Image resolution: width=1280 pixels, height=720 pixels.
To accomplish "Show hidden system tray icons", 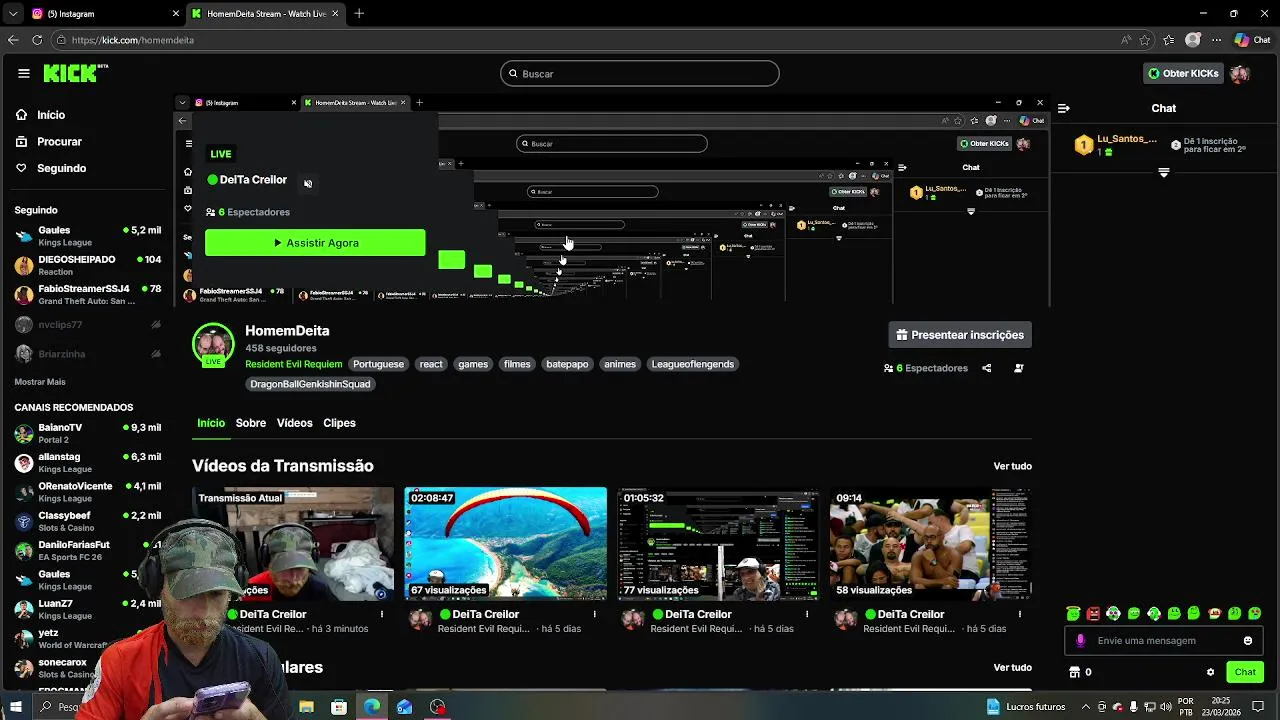I will click(1086, 707).
